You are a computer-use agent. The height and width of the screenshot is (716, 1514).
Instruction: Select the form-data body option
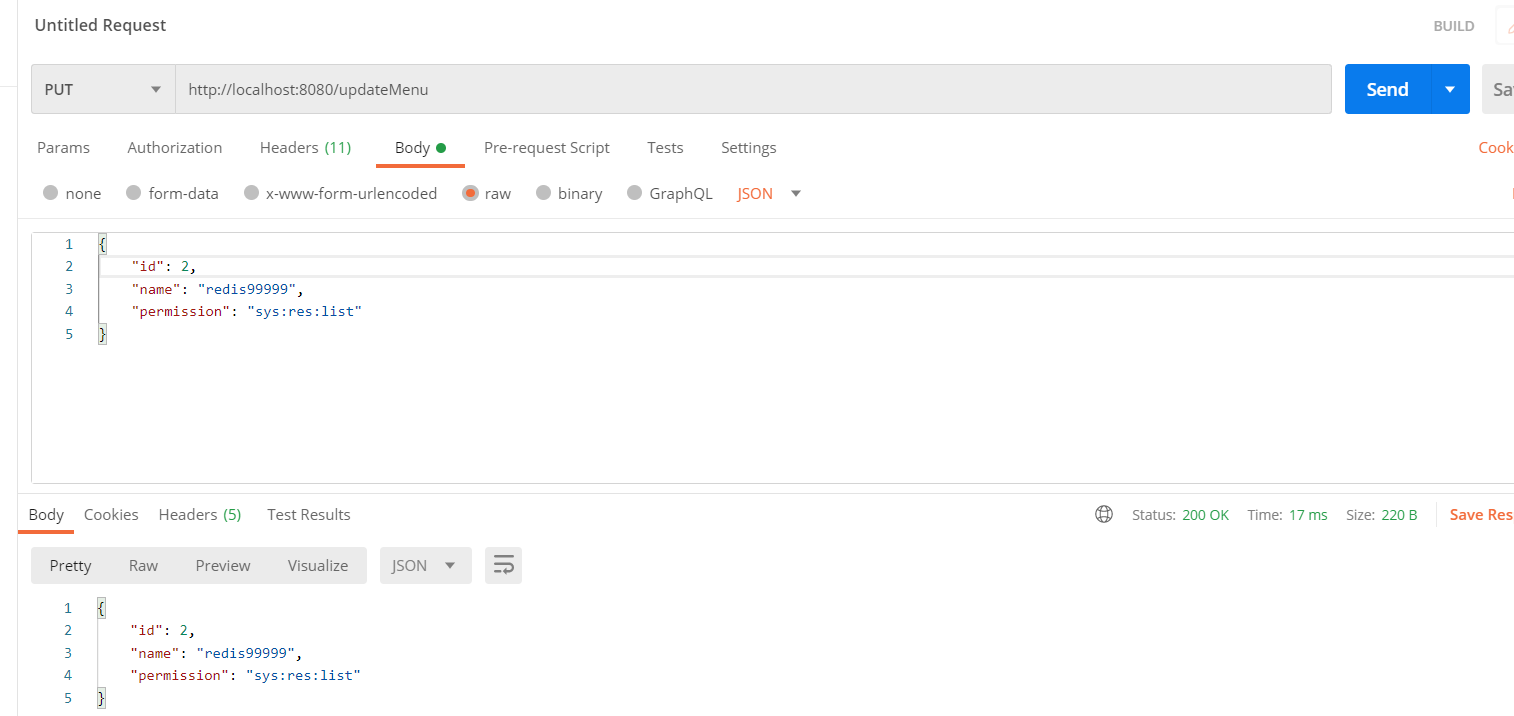click(172, 193)
